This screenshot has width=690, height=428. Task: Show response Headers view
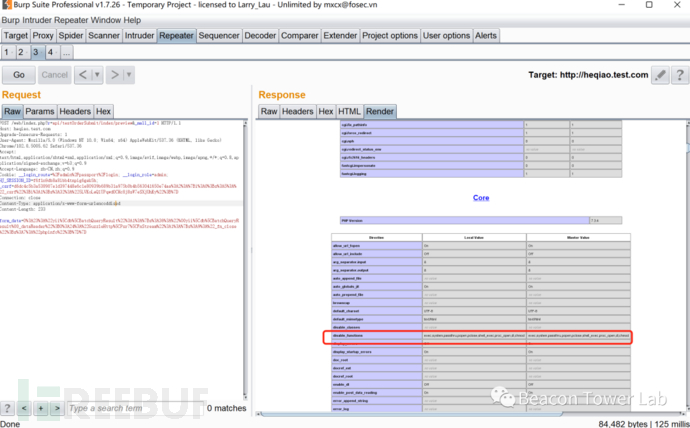coord(298,111)
